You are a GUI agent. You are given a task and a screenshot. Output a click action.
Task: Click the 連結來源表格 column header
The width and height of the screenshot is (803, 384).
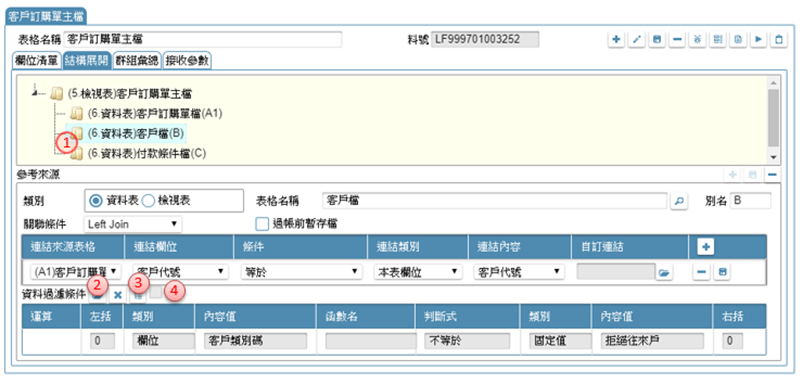tap(73, 247)
